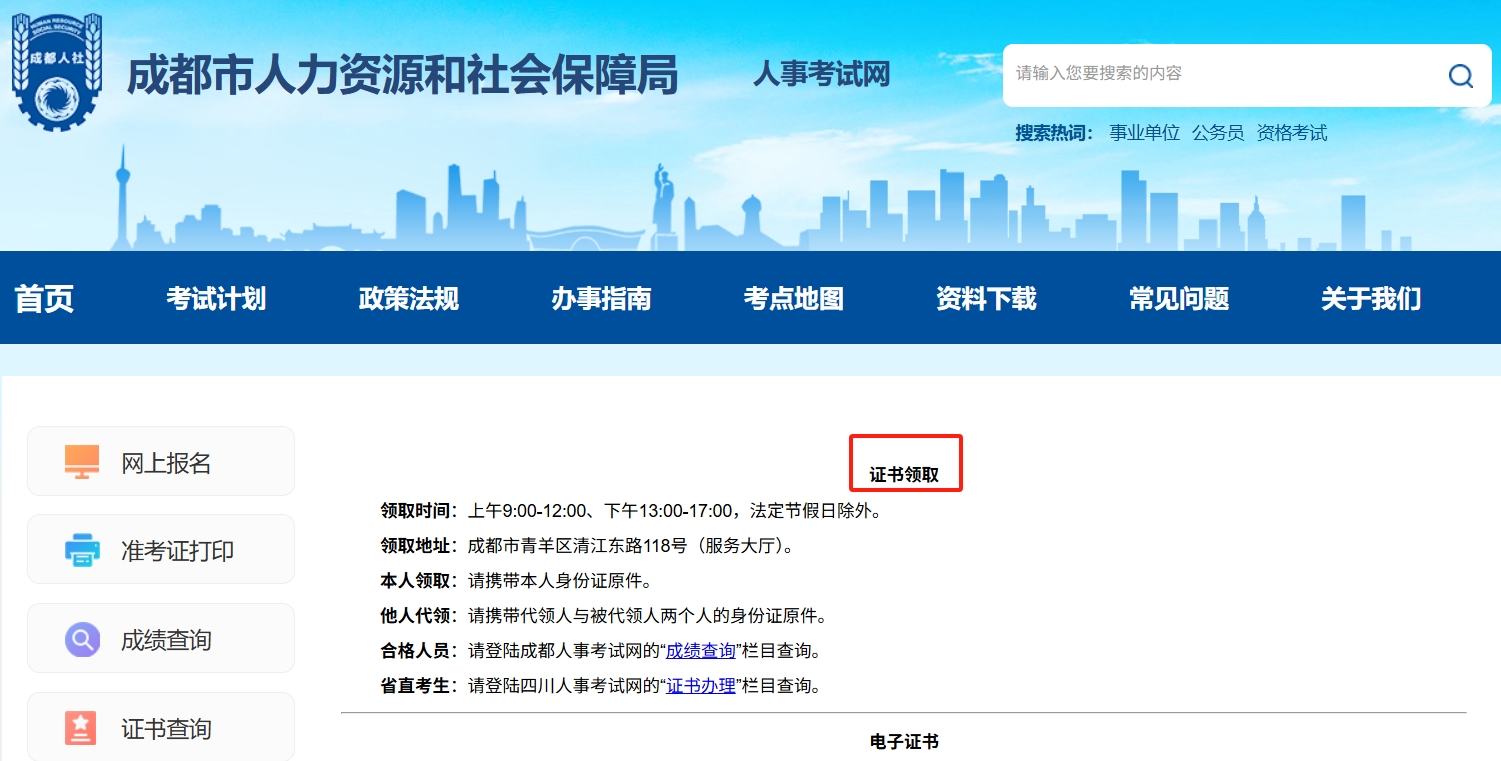This screenshot has height=761, width=1501.
Task: Go to 政策法规 in navigation
Action: click(408, 298)
